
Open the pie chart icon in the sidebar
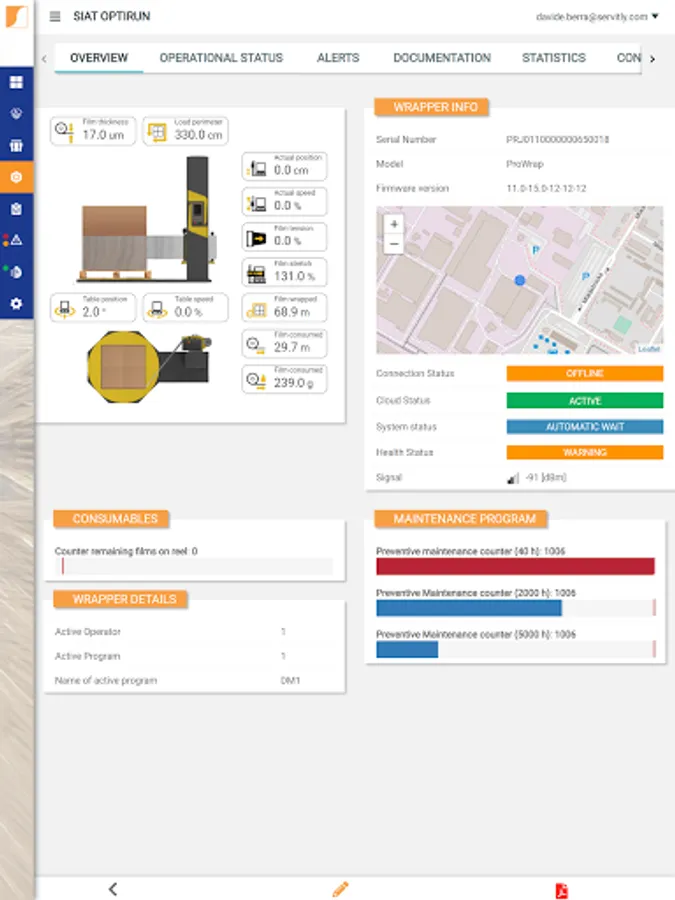coord(16,271)
